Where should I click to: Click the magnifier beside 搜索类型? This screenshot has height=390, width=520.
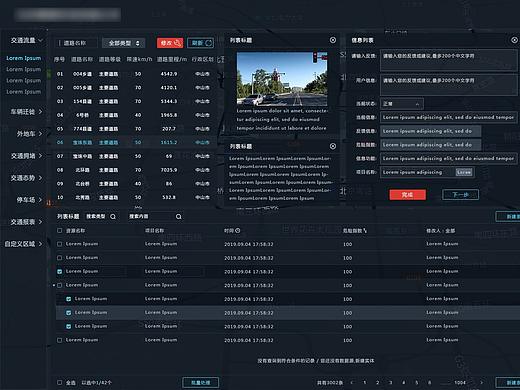click(x=113, y=217)
